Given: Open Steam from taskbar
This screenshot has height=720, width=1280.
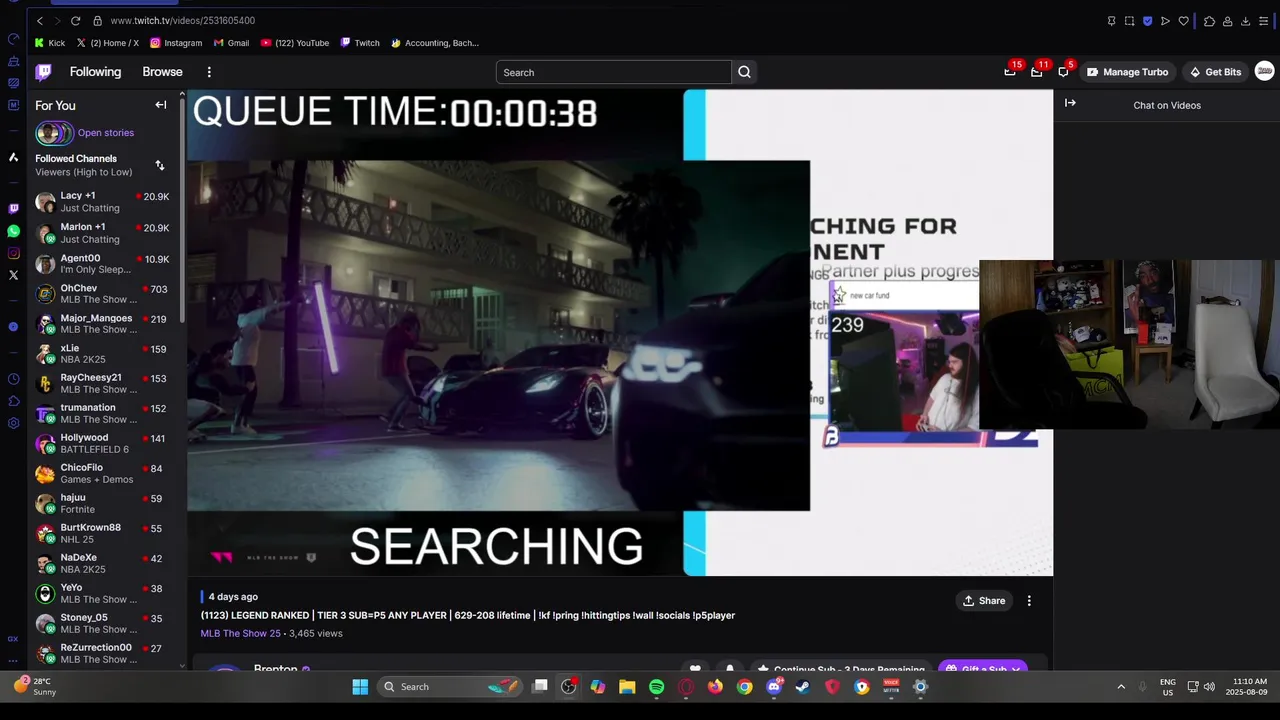Looking at the screenshot, I should 802,687.
